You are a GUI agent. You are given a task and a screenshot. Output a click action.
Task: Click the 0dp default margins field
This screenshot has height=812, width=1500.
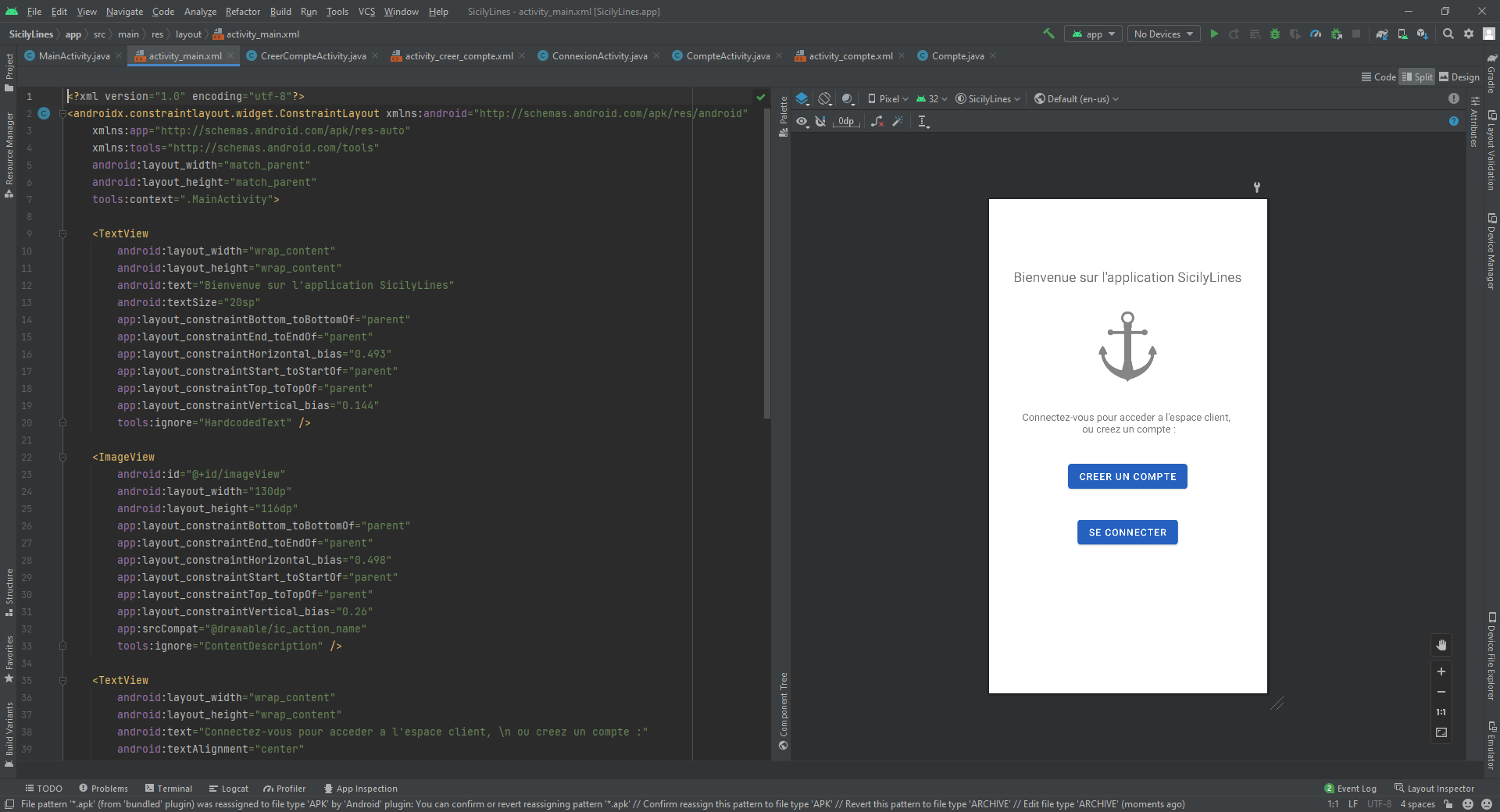[846, 121]
